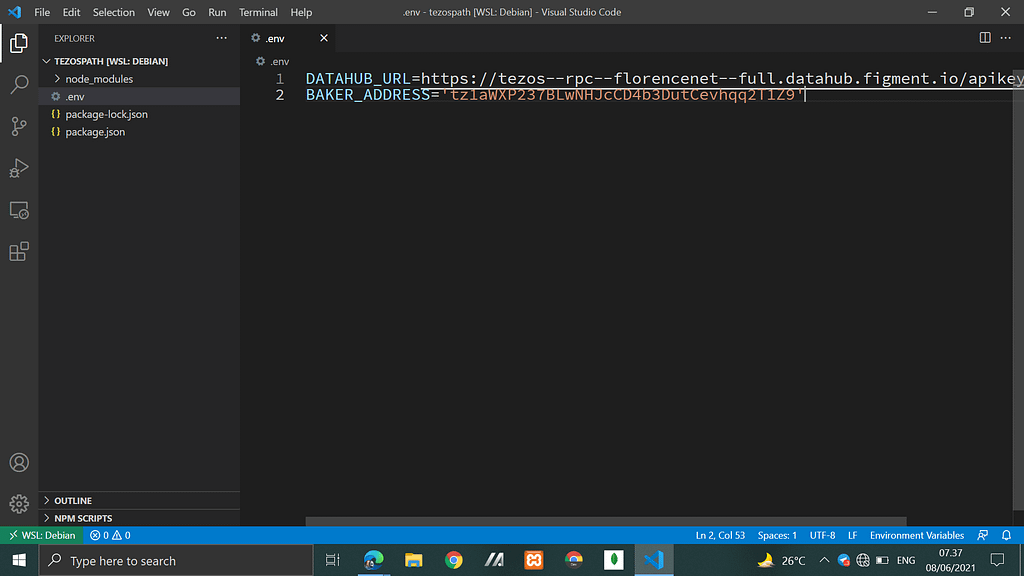Change encoding via UTF-8
1024x576 pixels.
pos(822,535)
